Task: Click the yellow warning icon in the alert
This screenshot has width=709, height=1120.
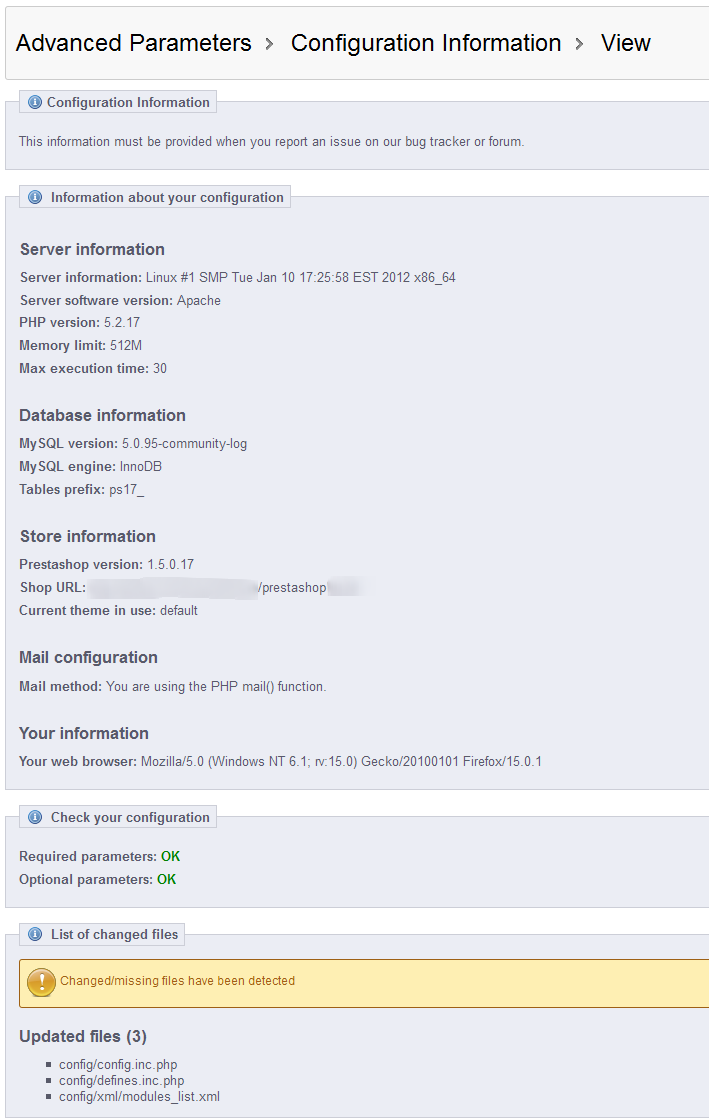Action: pyautogui.click(x=41, y=982)
